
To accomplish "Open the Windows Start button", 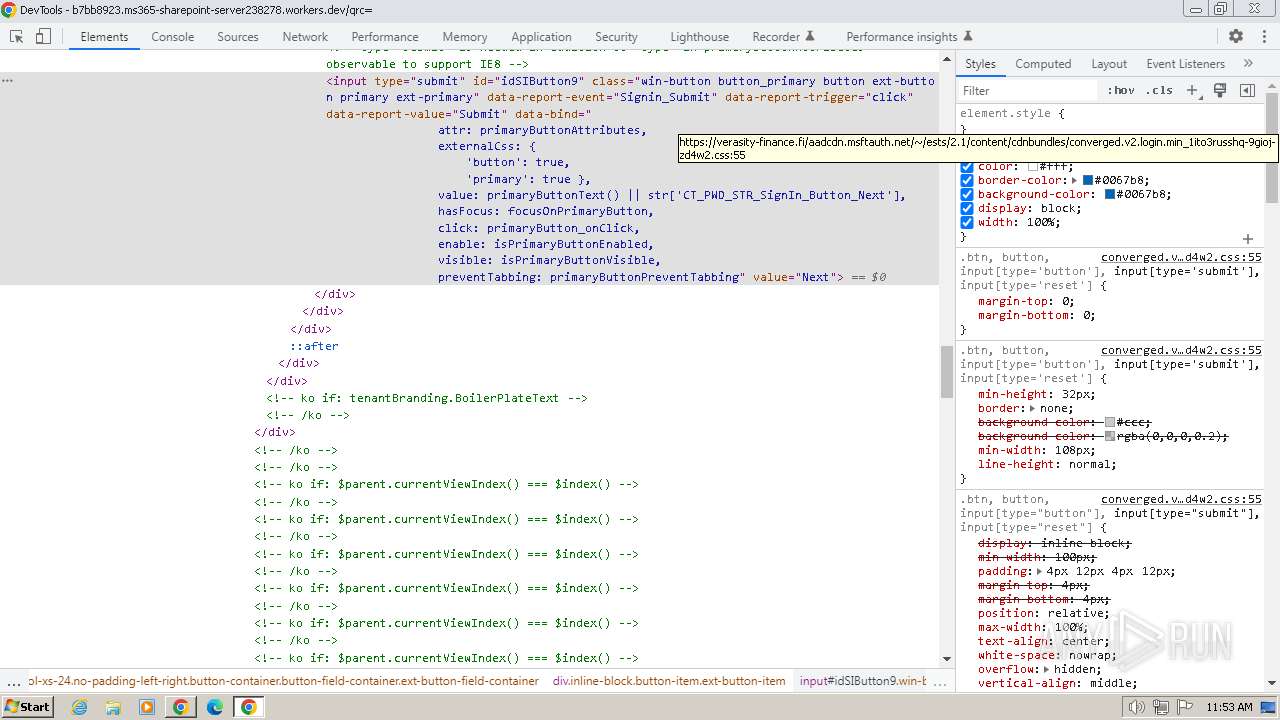I will click(28, 707).
